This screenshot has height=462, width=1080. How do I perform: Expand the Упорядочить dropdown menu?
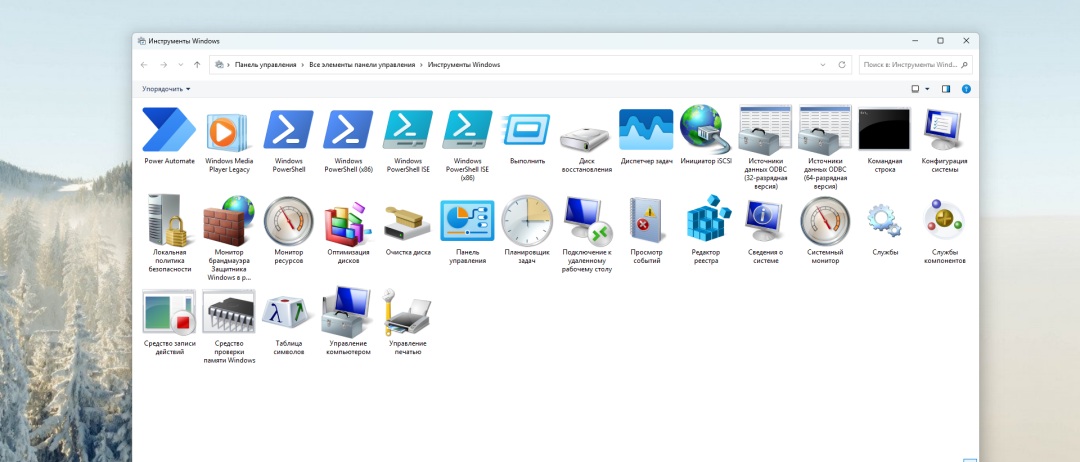166,89
